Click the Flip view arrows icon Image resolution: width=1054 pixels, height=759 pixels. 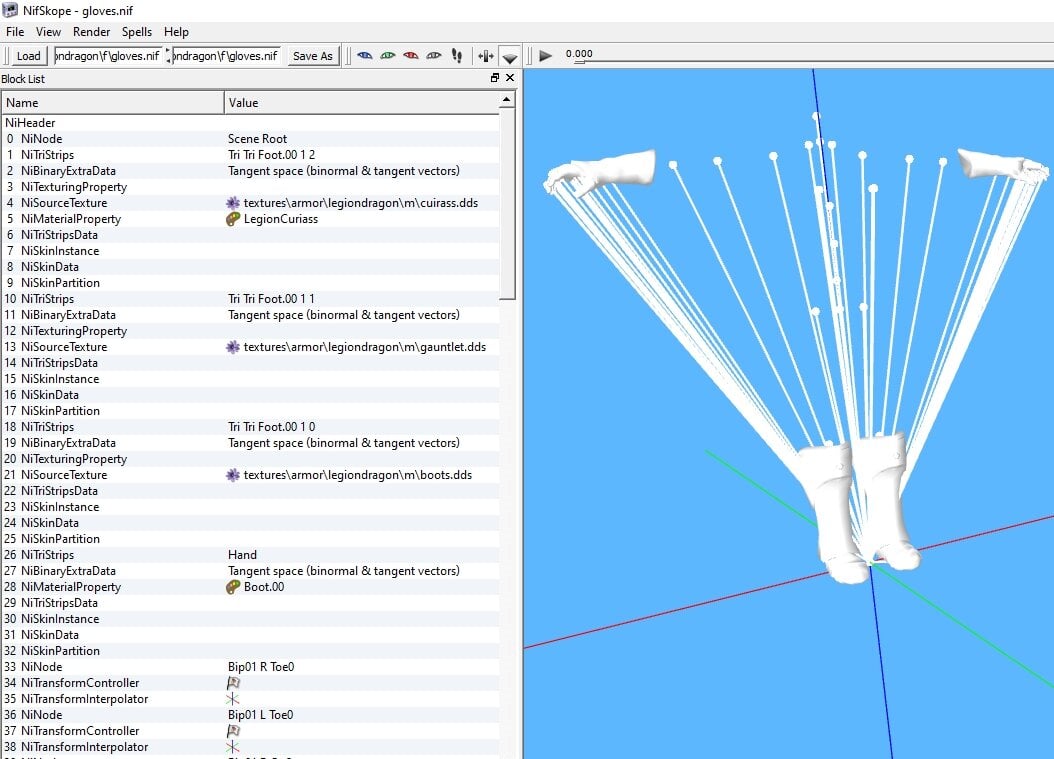[486, 56]
